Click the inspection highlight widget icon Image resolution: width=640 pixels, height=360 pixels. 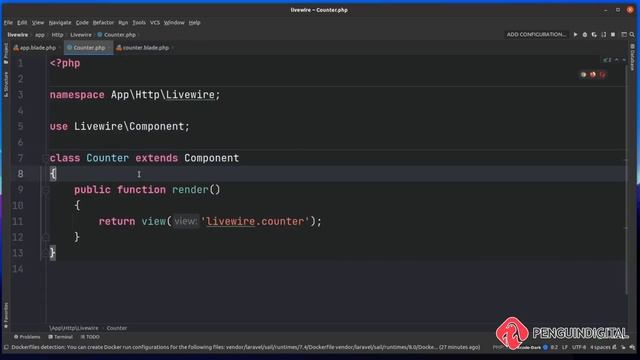[x=607, y=60]
